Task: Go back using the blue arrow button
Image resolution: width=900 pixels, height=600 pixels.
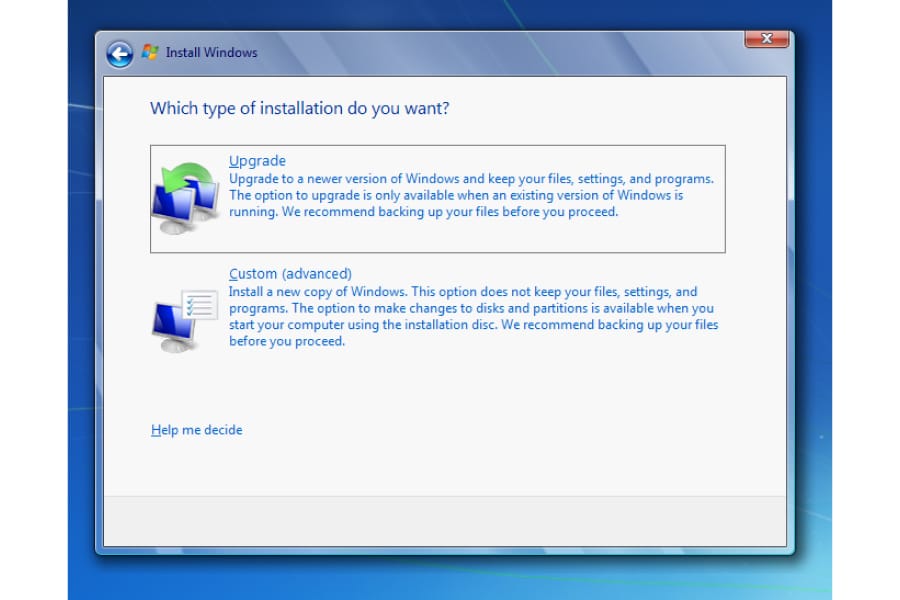Action: [119, 55]
